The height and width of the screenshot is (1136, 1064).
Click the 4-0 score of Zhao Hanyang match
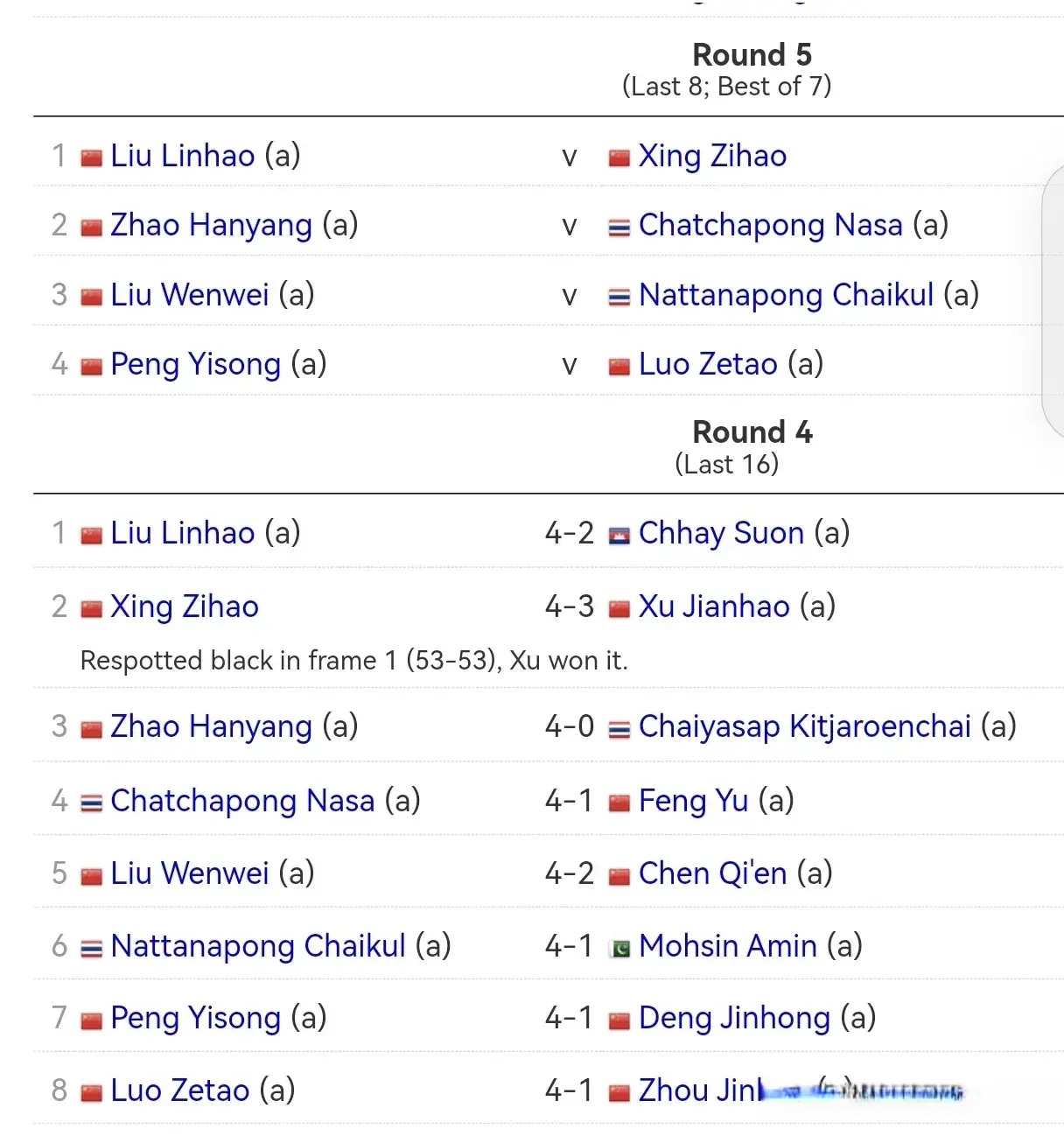tap(569, 726)
